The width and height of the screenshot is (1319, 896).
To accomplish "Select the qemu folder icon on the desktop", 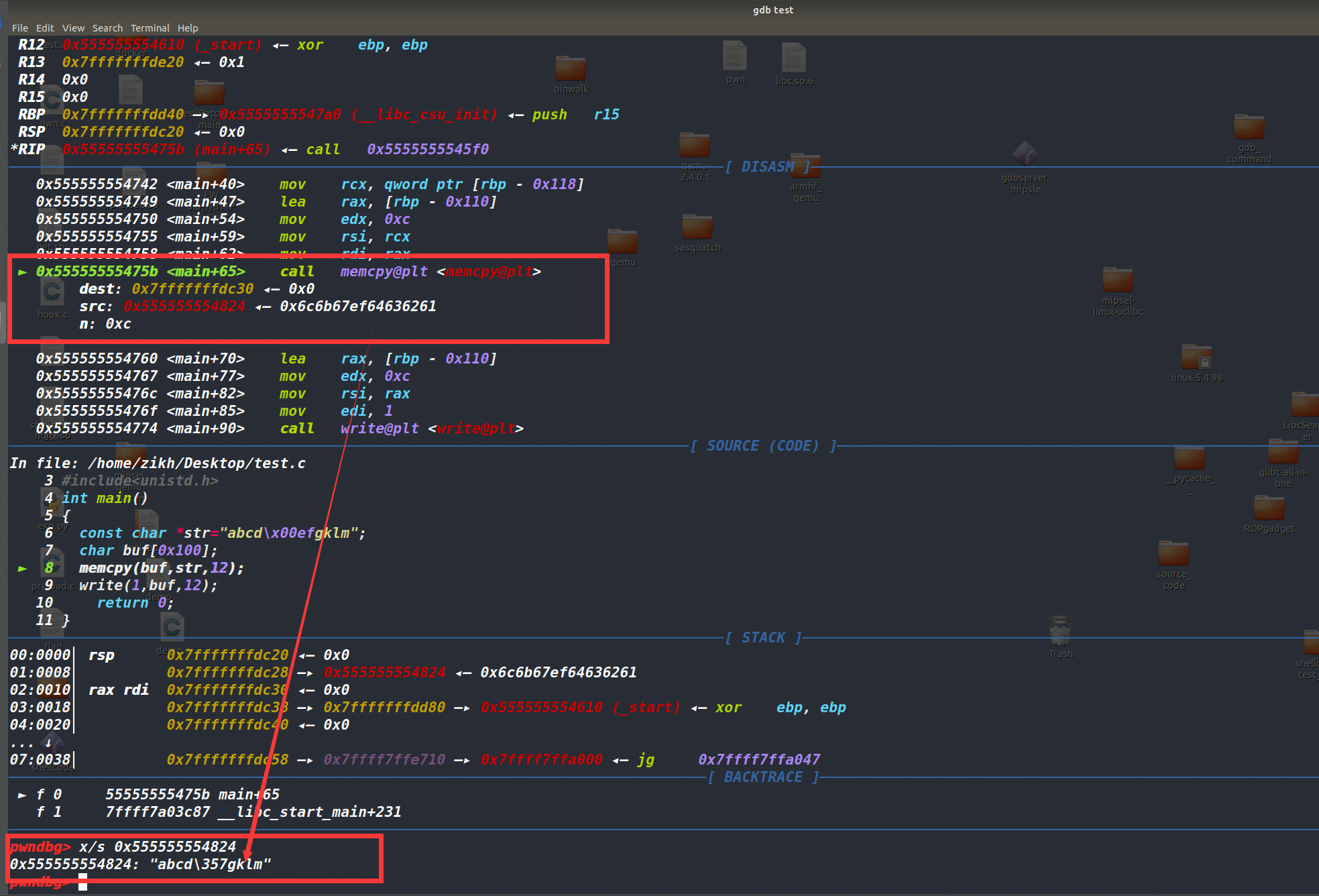I will point(622,247).
